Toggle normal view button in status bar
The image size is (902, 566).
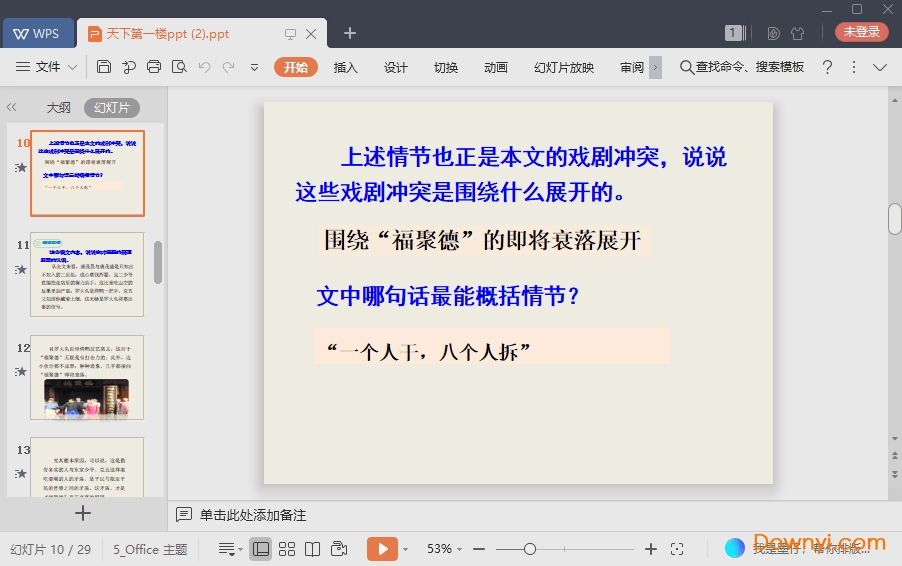coord(261,549)
